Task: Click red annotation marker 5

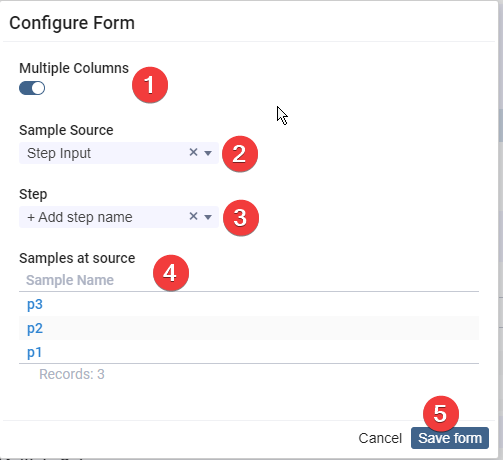Action: pos(441,414)
